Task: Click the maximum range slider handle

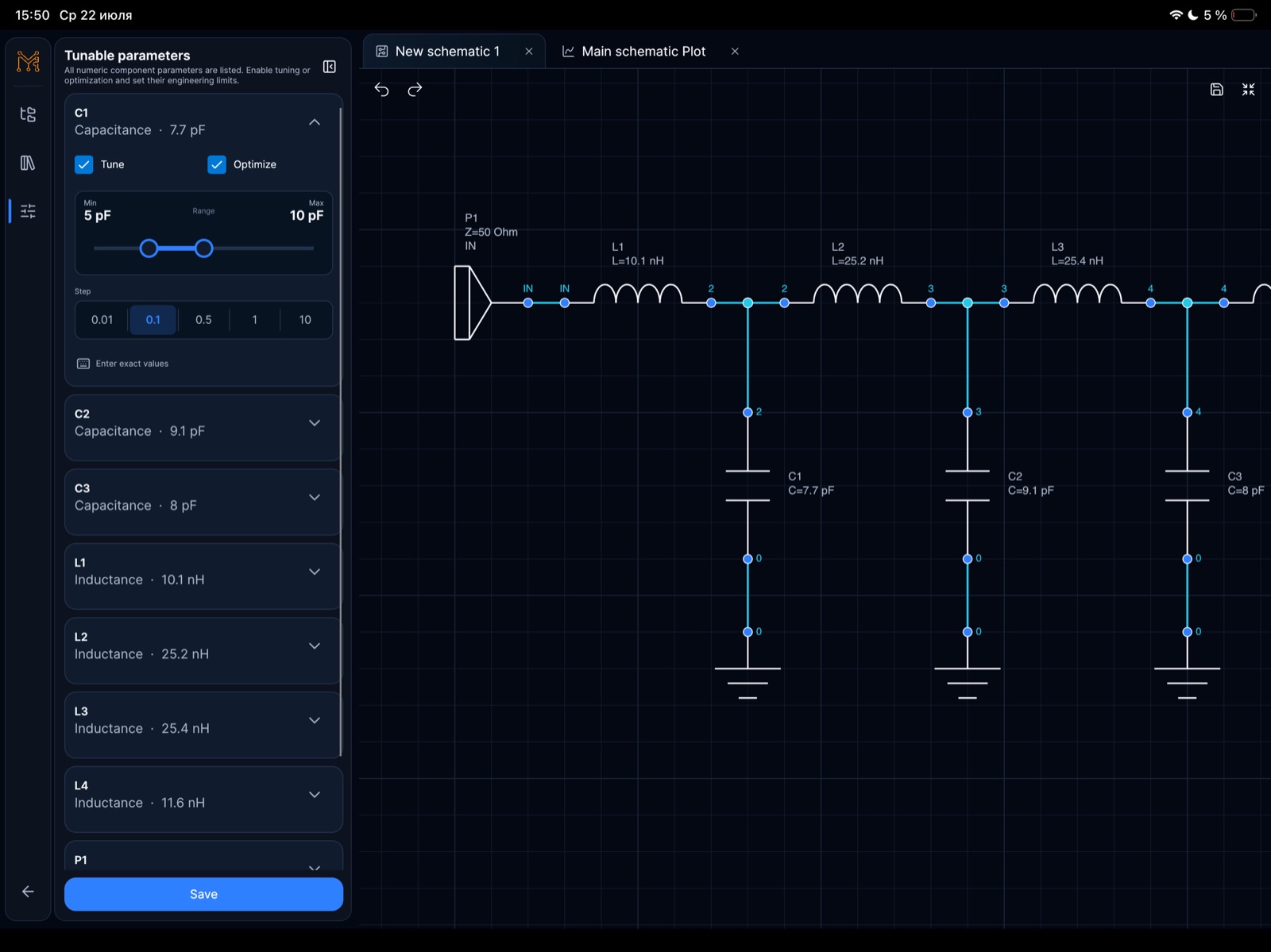Action: point(203,249)
